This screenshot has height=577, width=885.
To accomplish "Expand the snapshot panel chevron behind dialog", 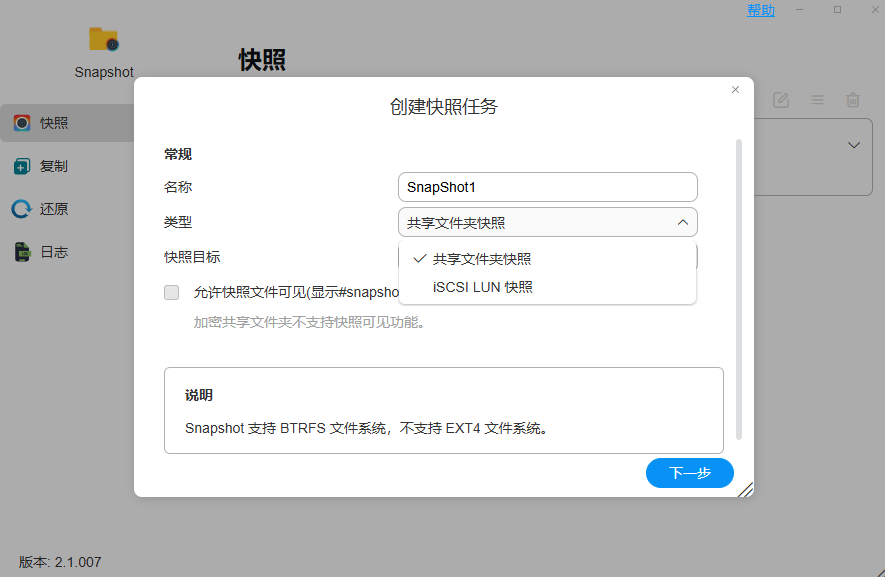I will (854, 145).
